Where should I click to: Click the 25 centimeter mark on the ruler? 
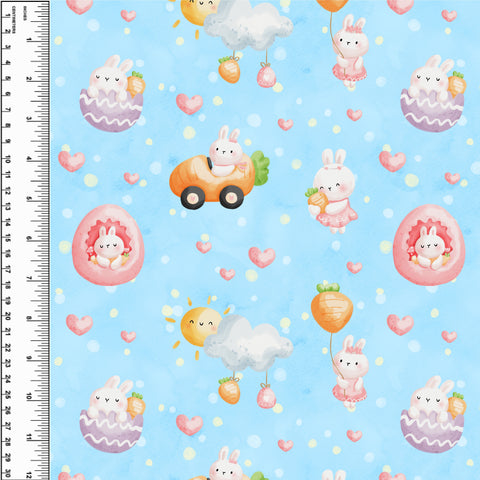click(7, 395)
